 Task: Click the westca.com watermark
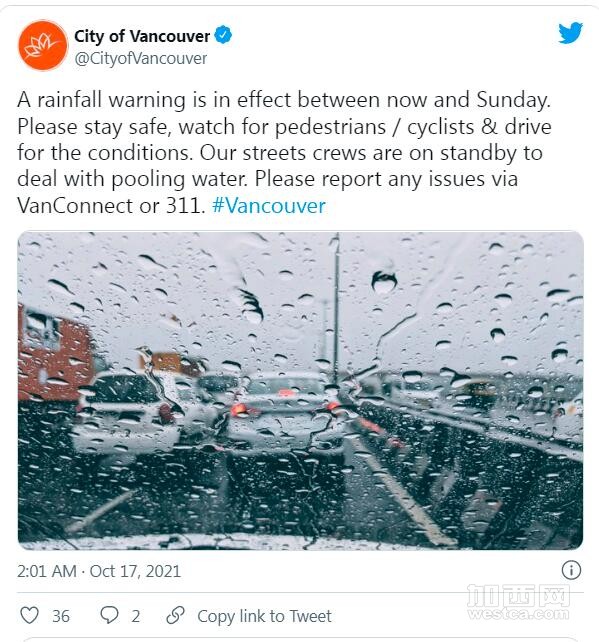tap(518, 602)
